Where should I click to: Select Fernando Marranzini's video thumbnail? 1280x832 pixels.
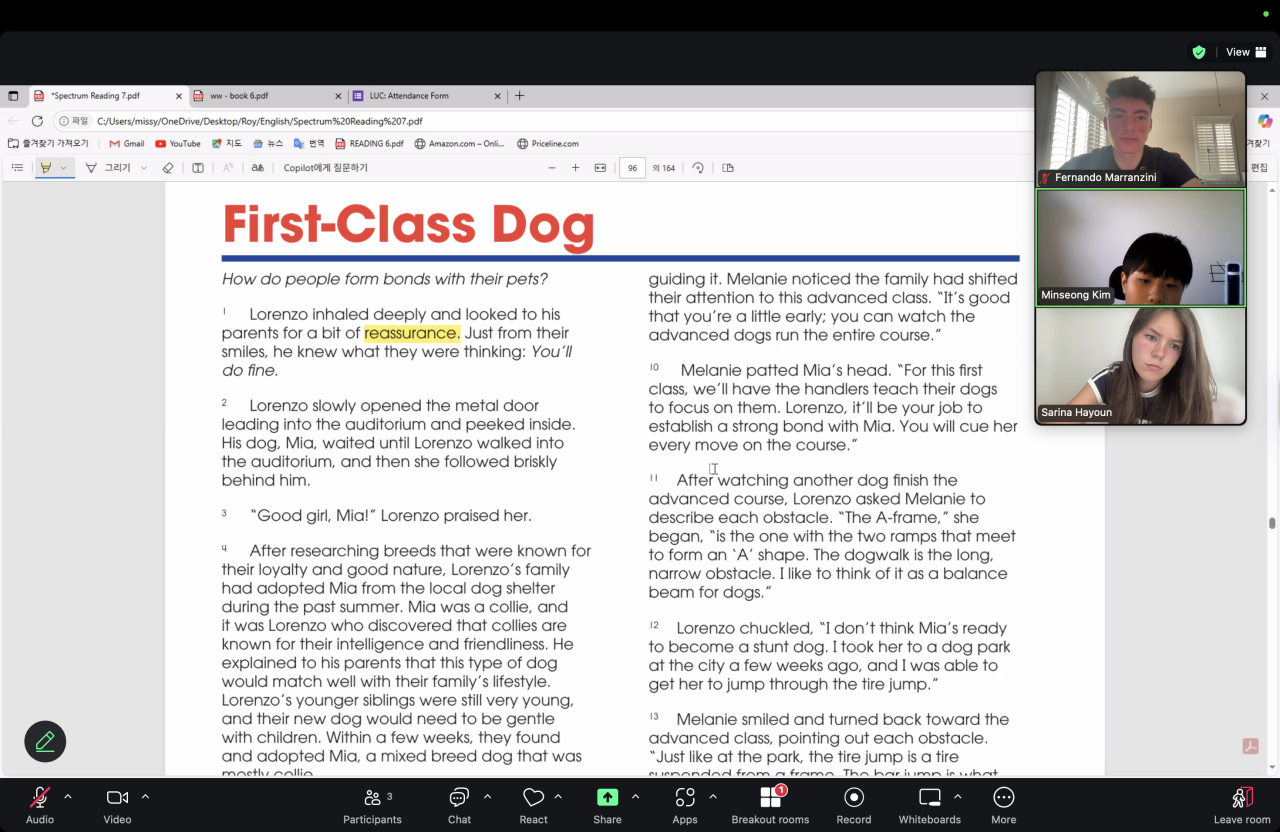[1140, 129]
